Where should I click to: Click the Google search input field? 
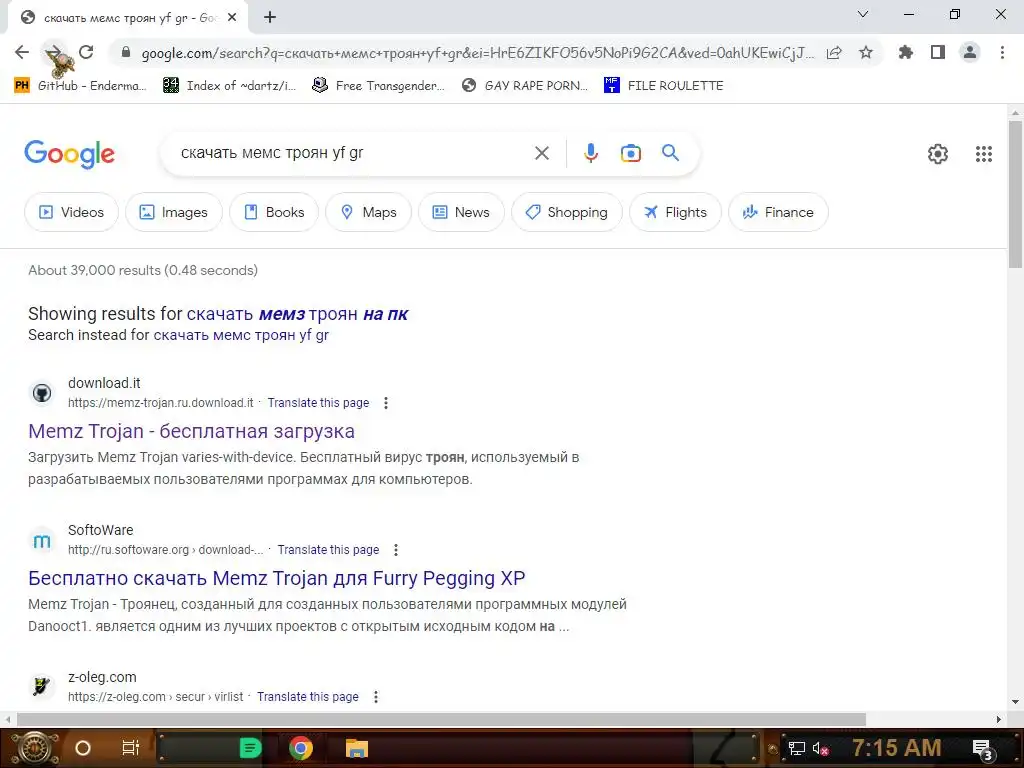click(x=353, y=153)
